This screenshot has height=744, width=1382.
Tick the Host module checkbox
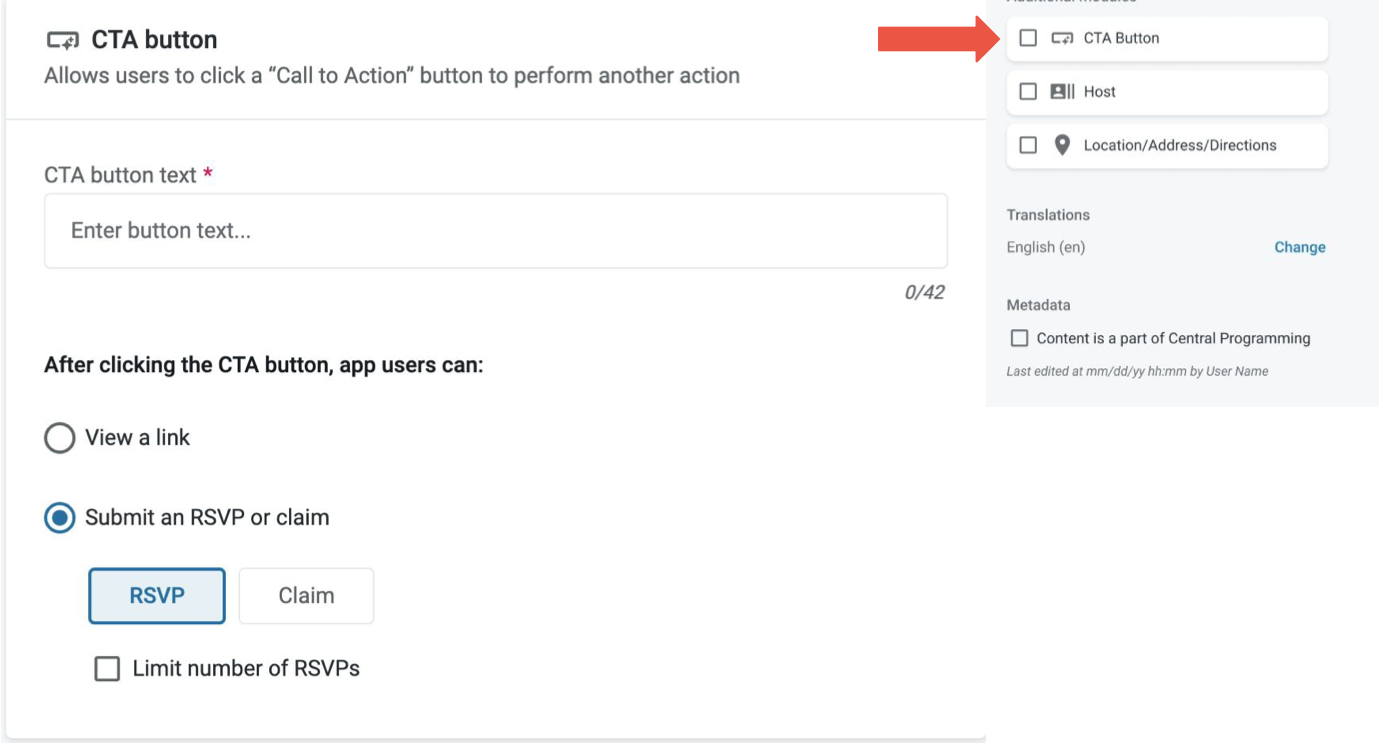tap(1028, 92)
